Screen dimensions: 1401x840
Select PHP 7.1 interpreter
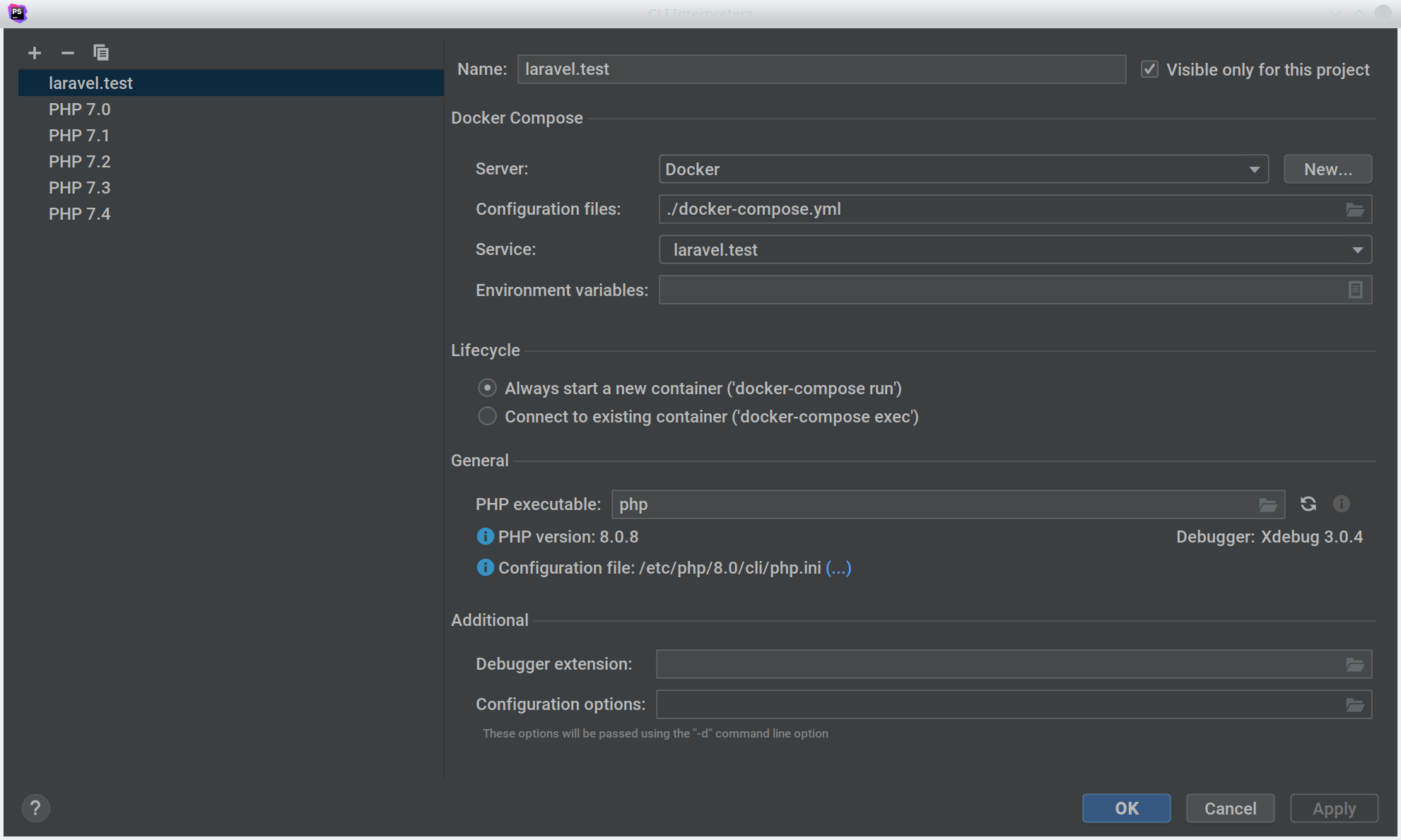(x=230, y=136)
